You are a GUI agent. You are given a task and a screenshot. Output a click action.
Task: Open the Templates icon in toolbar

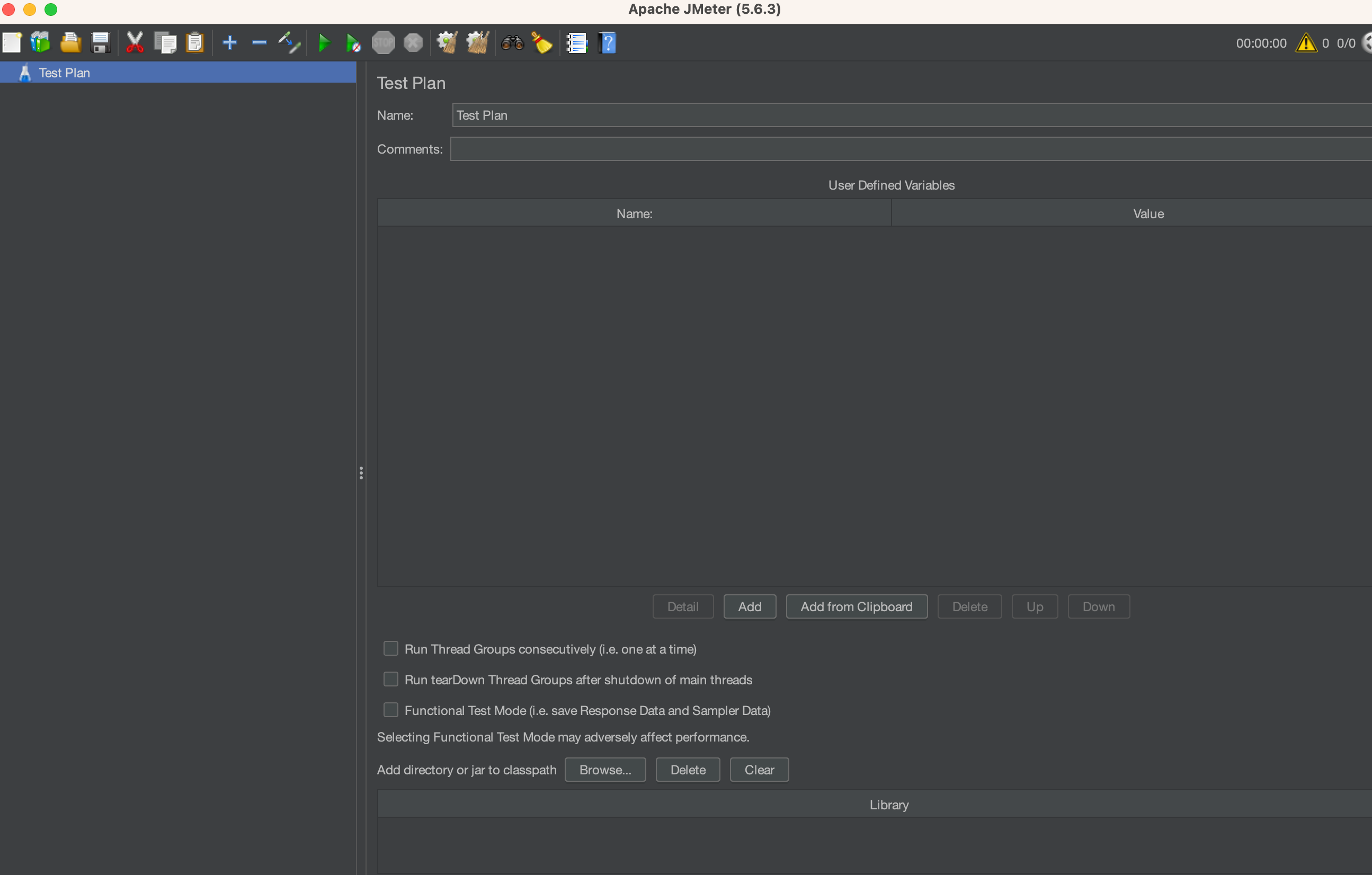(40, 43)
